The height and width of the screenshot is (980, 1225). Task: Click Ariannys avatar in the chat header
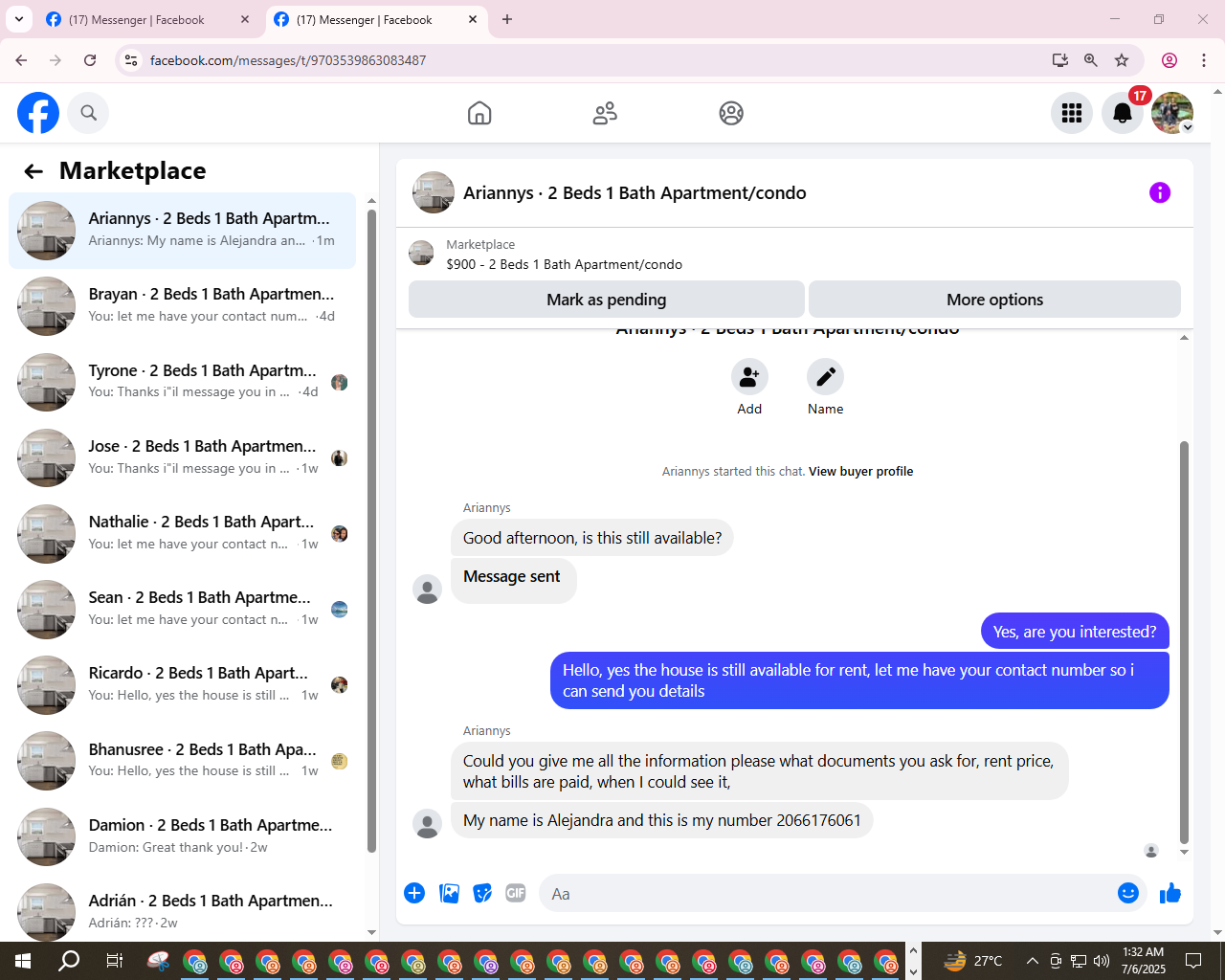click(434, 192)
